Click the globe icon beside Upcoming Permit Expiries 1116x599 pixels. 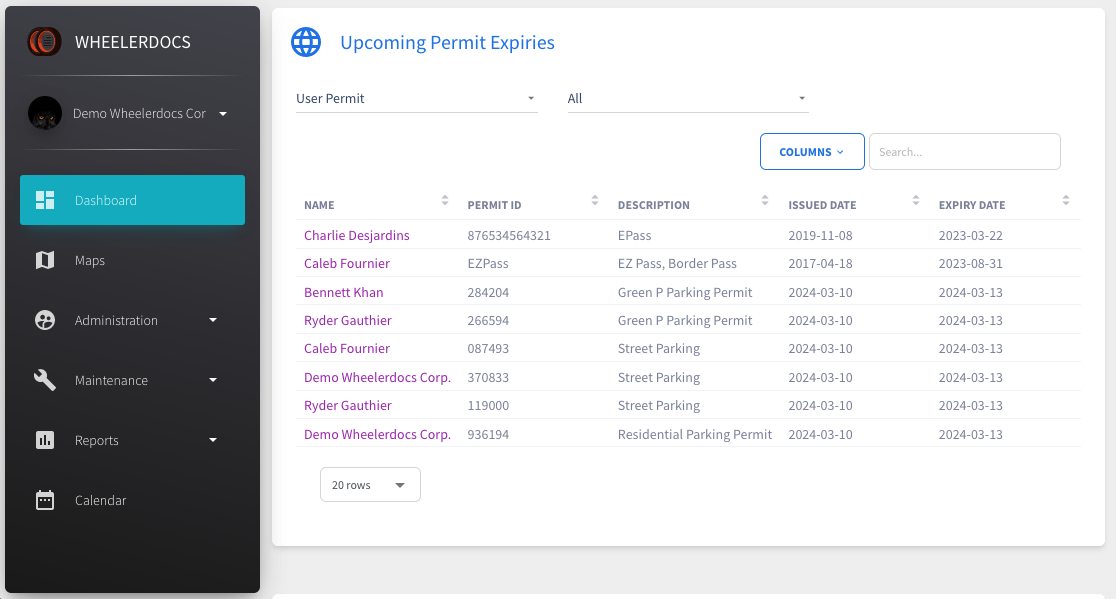(x=306, y=42)
